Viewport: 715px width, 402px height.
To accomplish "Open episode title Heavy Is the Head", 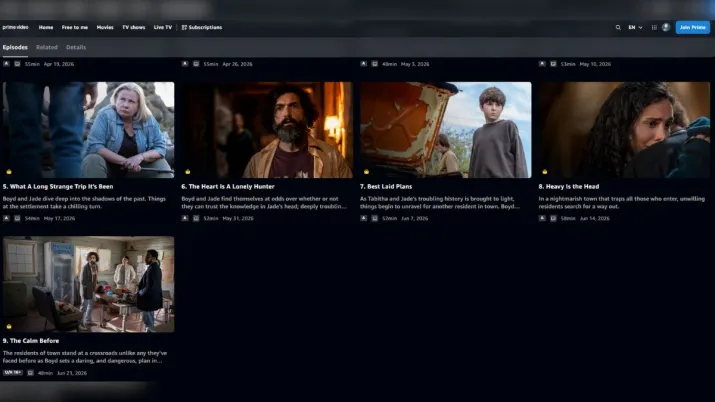I will [x=569, y=186].
